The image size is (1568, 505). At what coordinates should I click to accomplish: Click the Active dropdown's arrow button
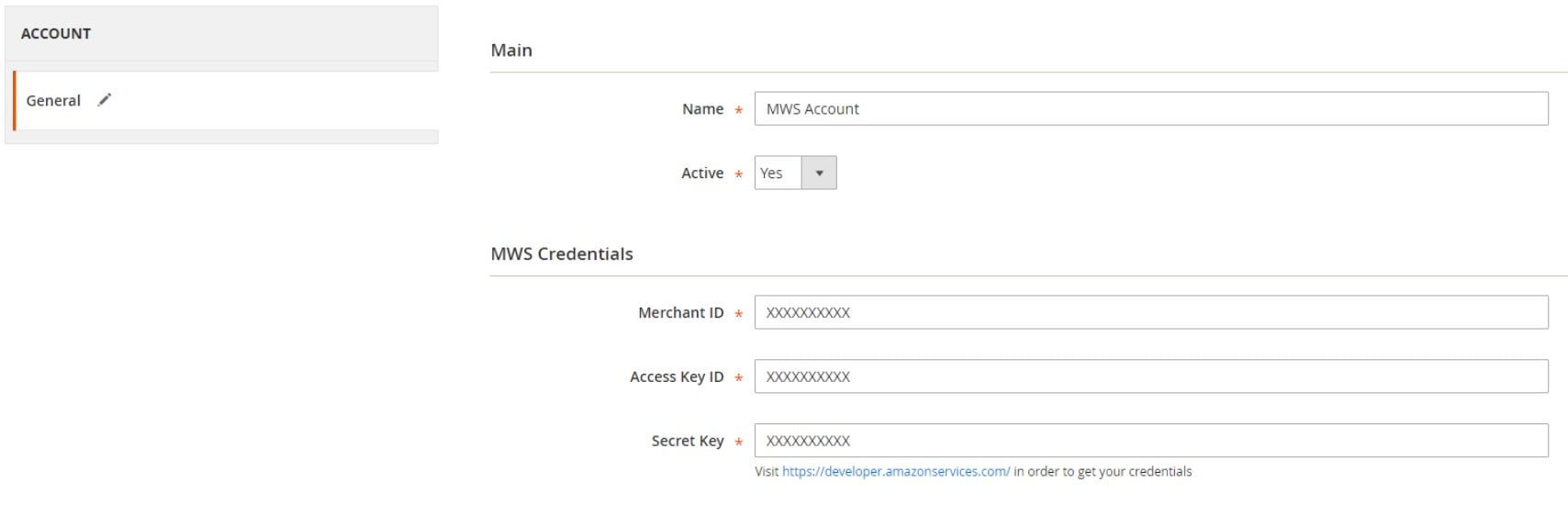(819, 174)
